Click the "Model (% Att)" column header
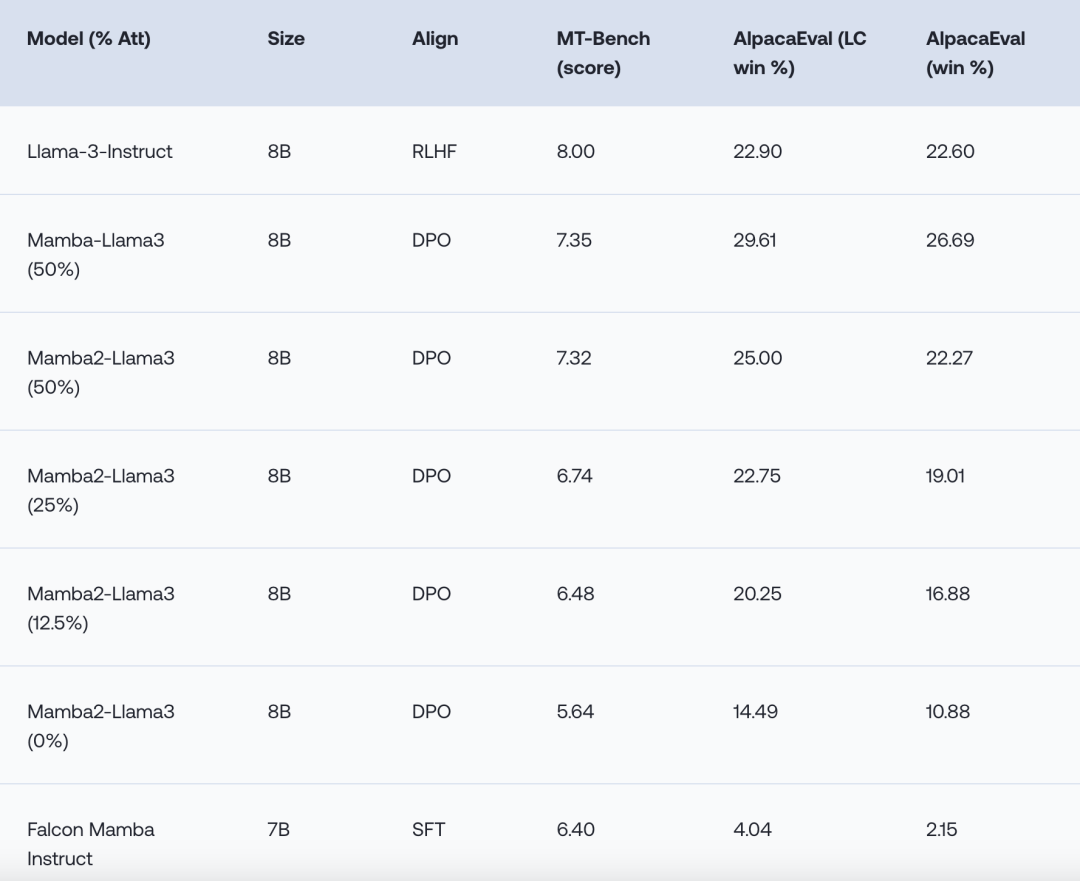Viewport: 1080px width, 881px height. [x=89, y=39]
